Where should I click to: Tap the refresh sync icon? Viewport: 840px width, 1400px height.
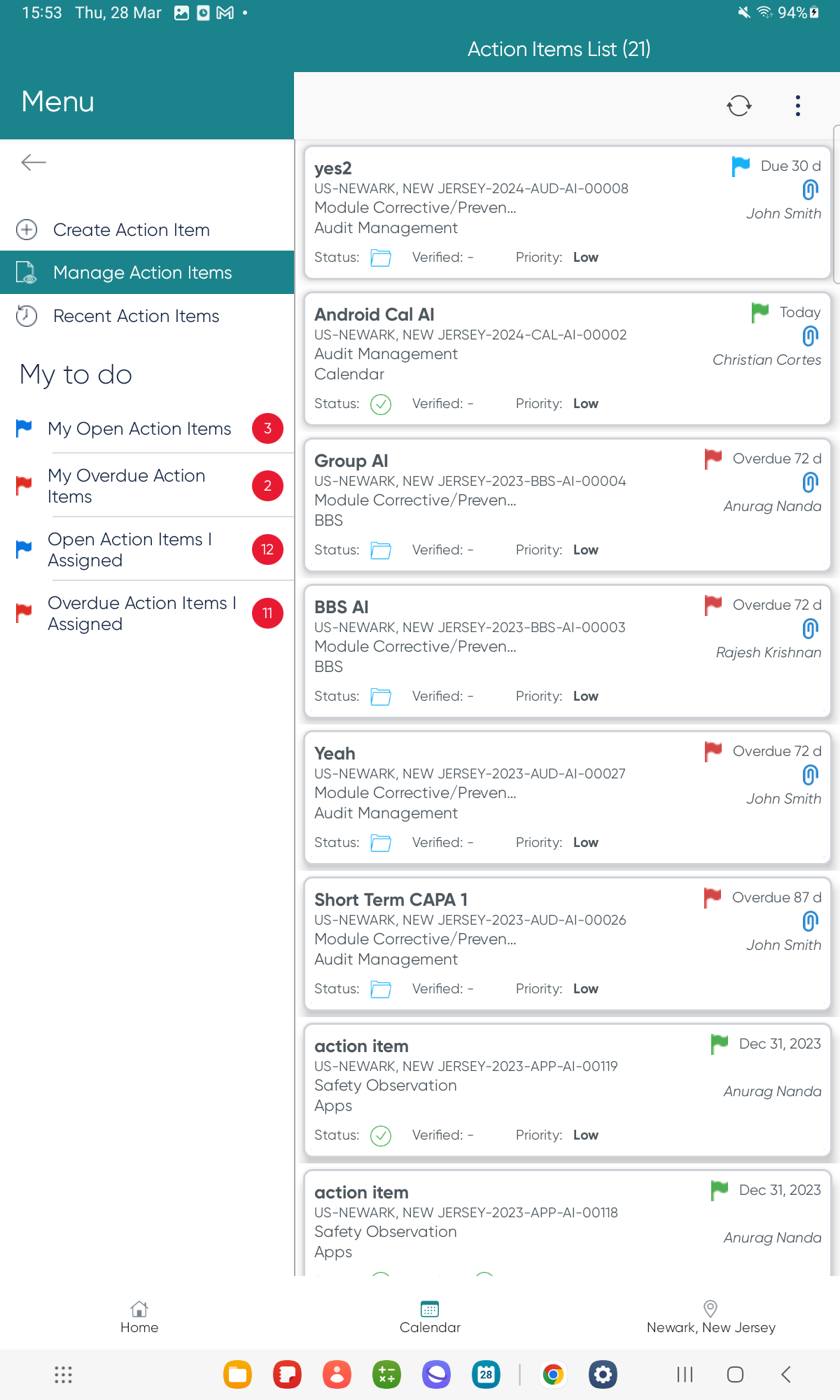point(739,106)
